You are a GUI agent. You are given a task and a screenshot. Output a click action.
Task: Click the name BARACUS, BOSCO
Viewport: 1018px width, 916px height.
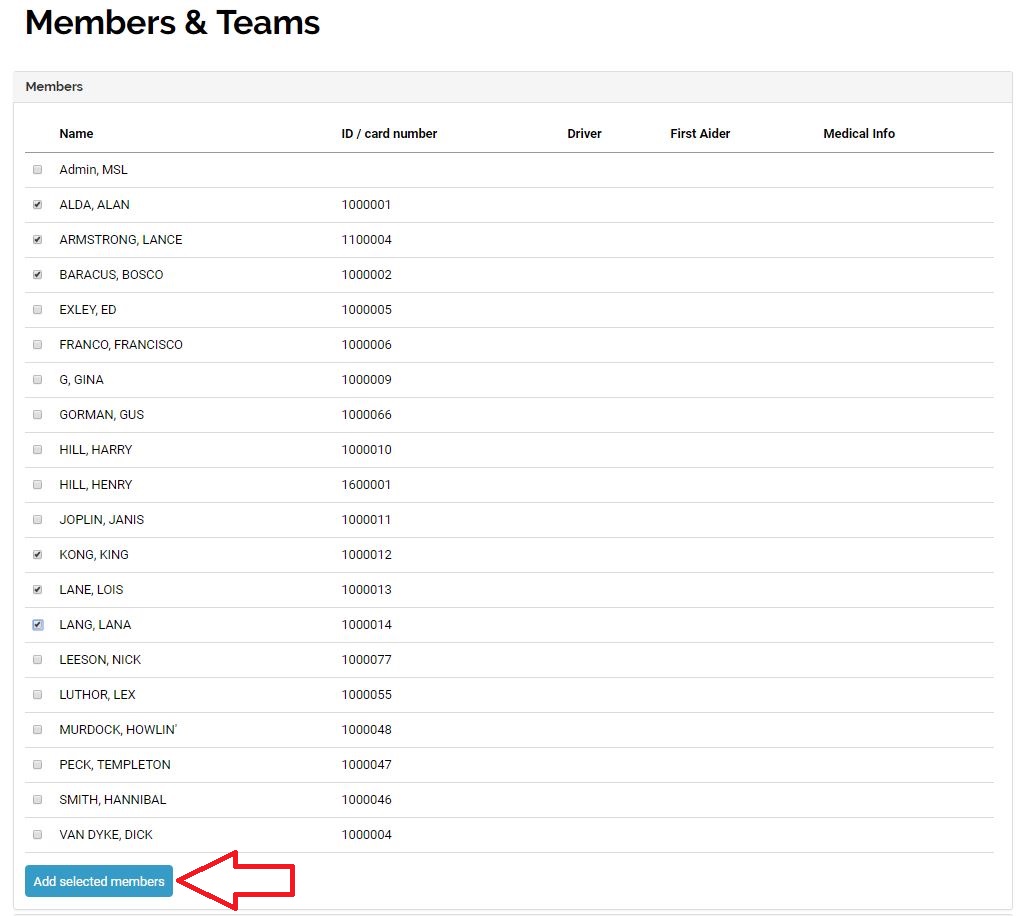click(111, 275)
